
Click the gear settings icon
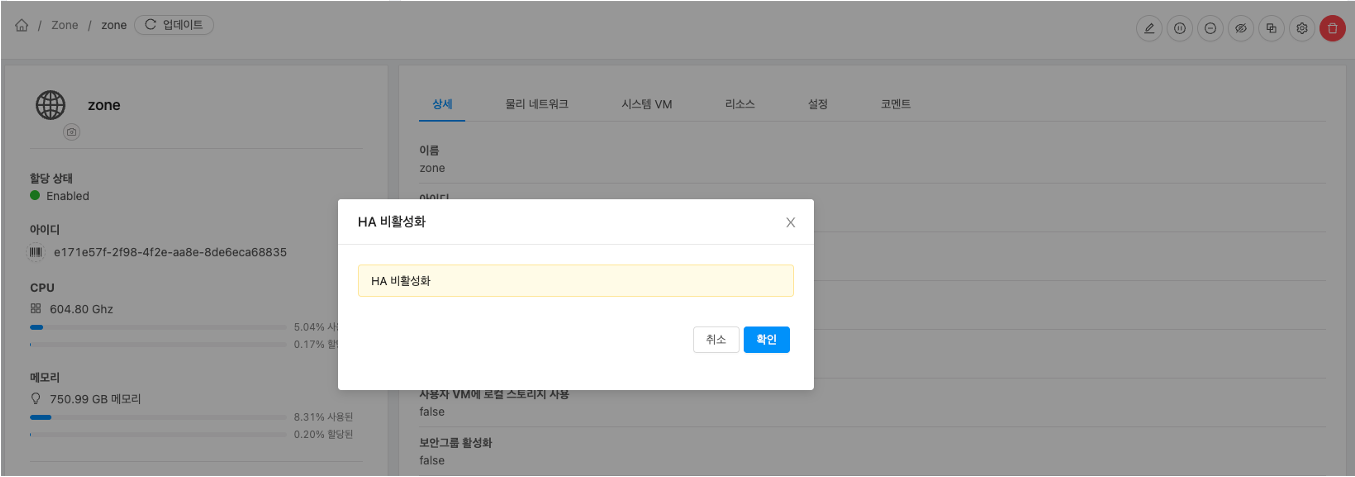pyautogui.click(x=1302, y=28)
